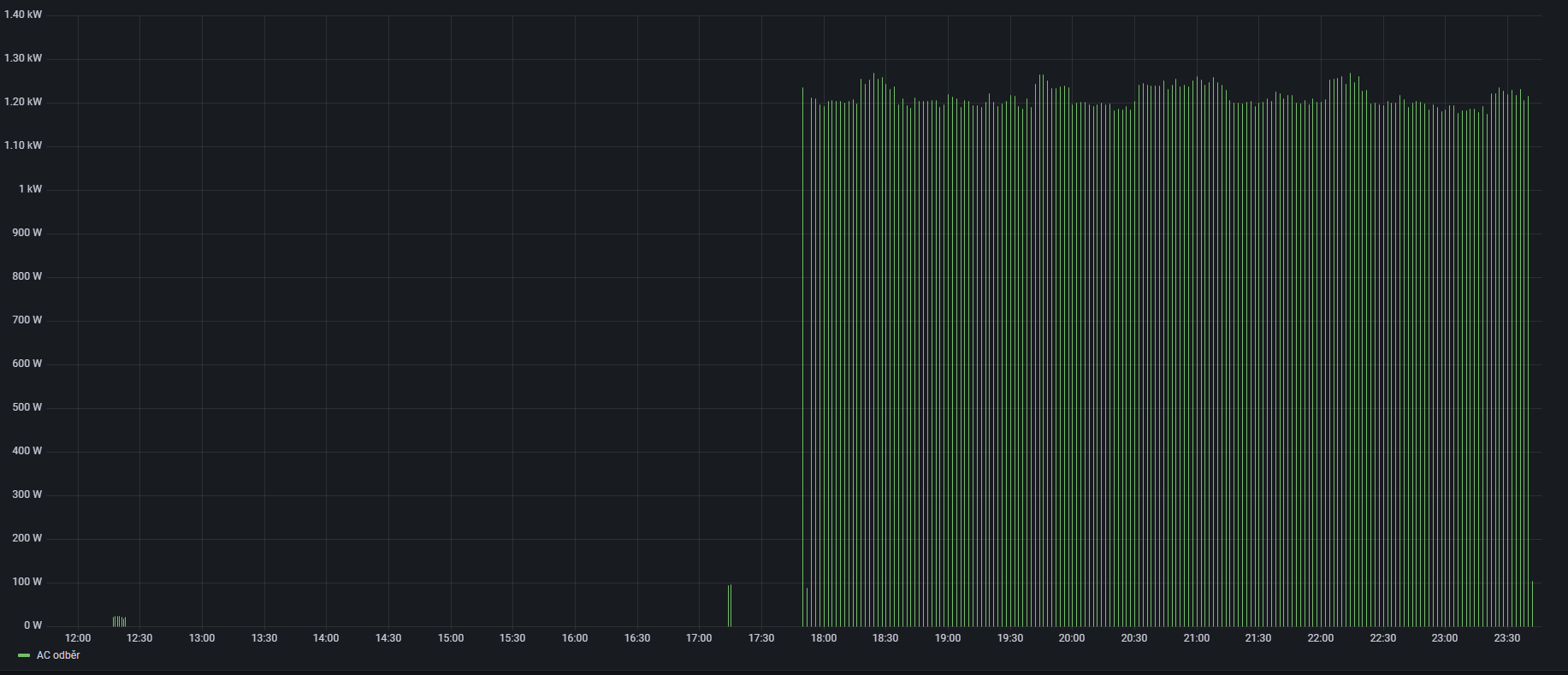The image size is (1568, 675).
Task: Click the 0 W y-axis label
Action: [x=33, y=626]
